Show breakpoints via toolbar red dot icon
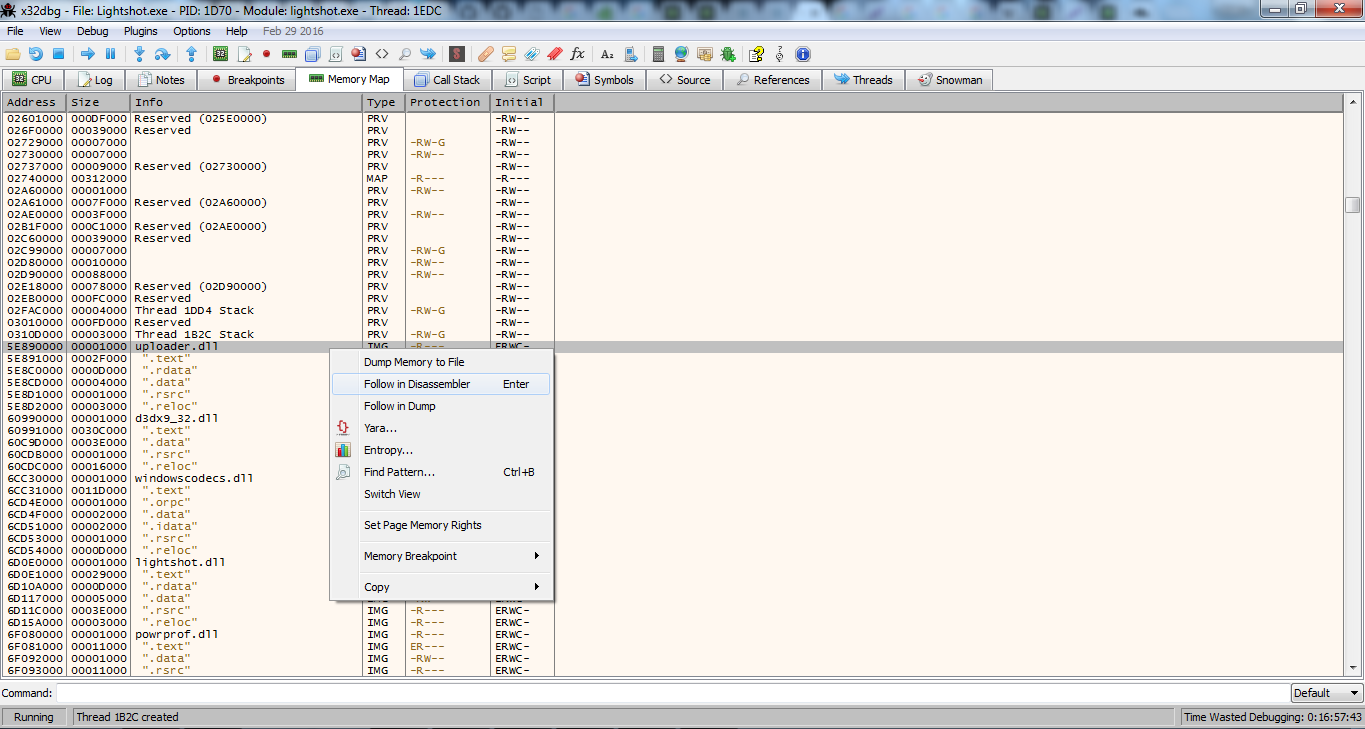1365x729 pixels. point(267,54)
